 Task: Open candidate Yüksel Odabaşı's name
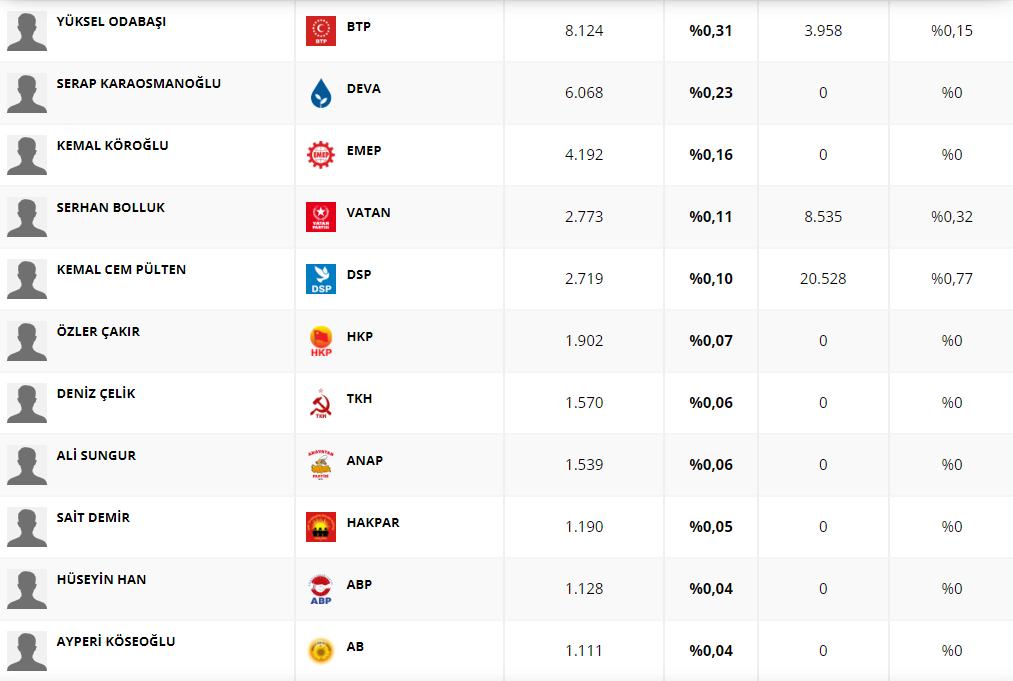(x=111, y=21)
